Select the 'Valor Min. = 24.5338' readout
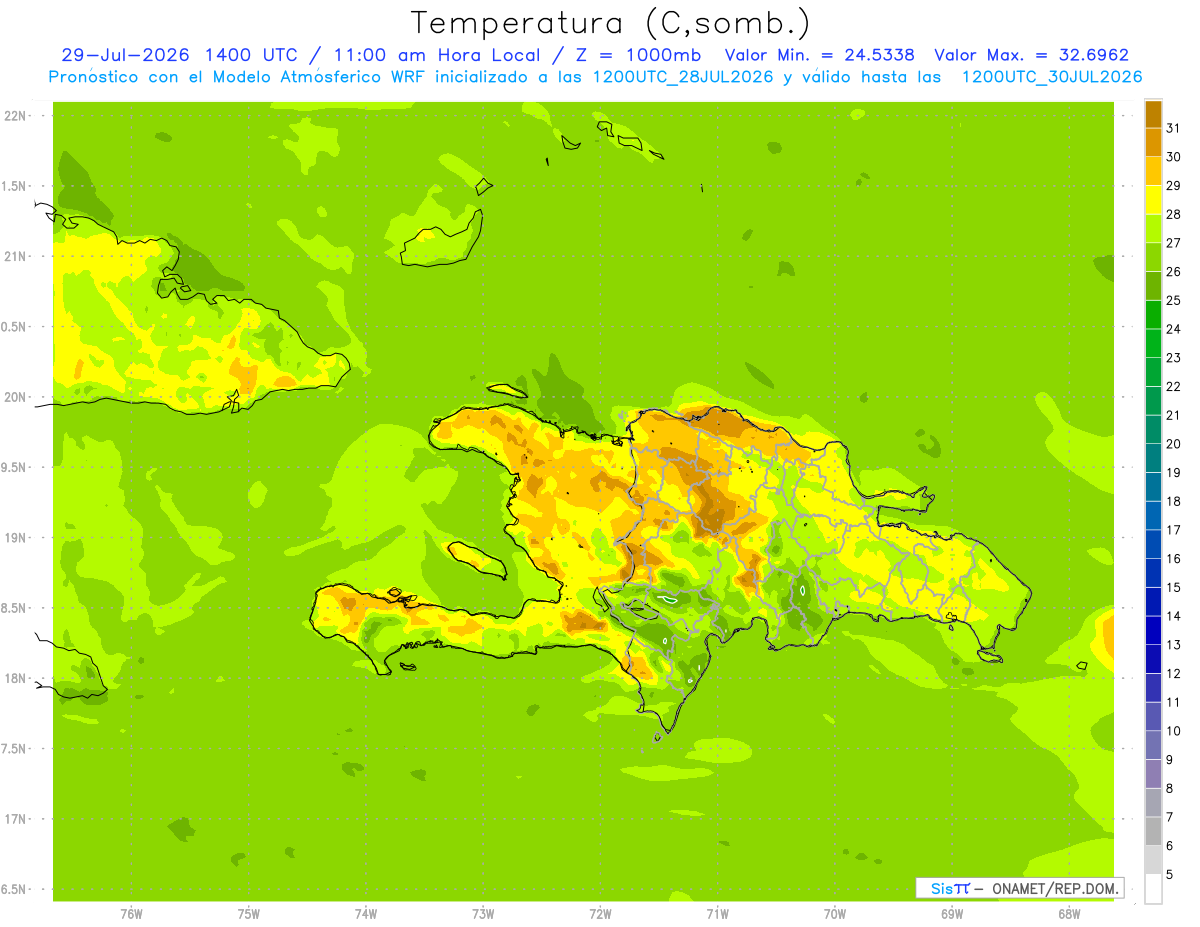The height and width of the screenshot is (927, 1200). [819, 55]
